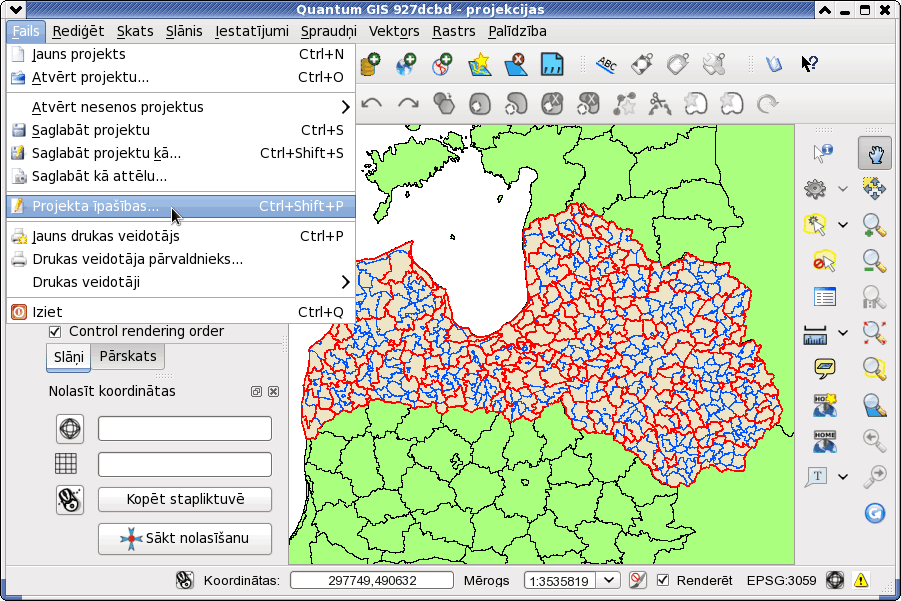
Task: Click Pan map to selection icon
Action: tap(874, 188)
